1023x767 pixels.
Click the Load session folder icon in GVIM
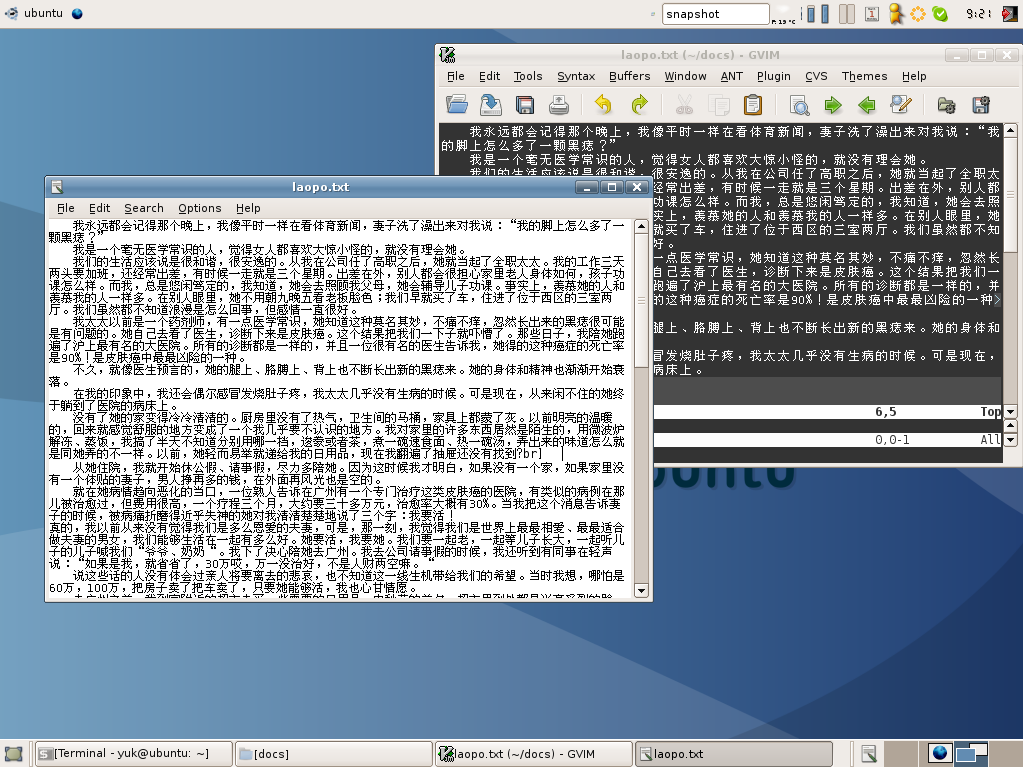click(x=946, y=104)
